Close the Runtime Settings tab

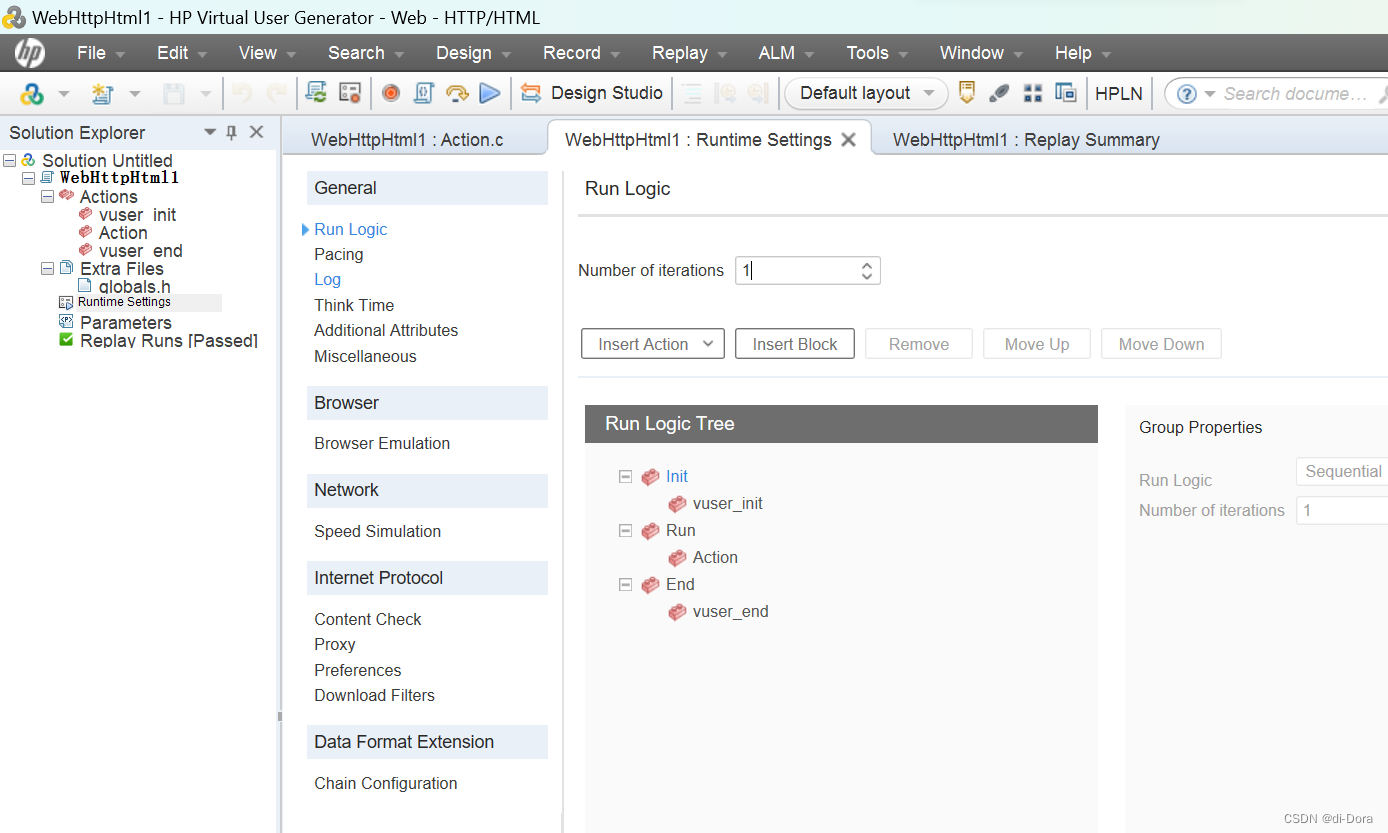click(x=848, y=140)
